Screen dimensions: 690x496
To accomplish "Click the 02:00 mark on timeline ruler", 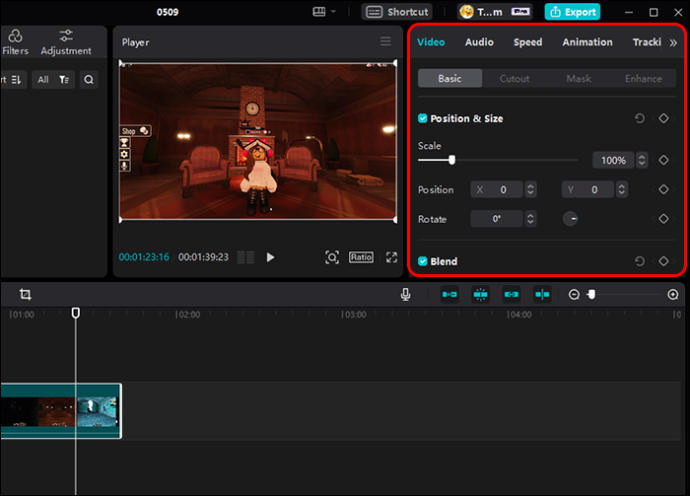I will point(188,315).
